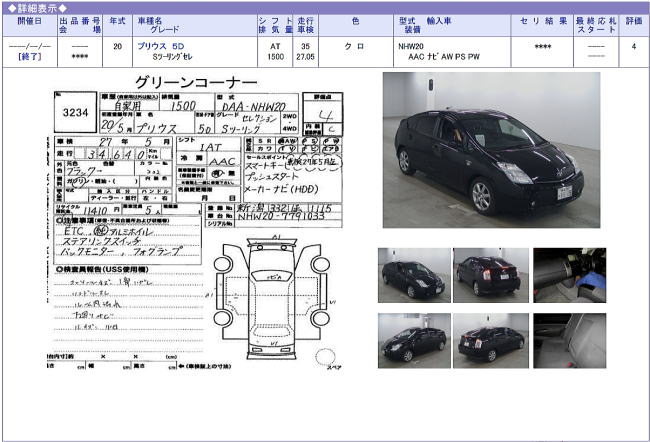The width and height of the screenshot is (650, 442).
Task: Click the 詳細表示 section title
Action: coord(37,8)
